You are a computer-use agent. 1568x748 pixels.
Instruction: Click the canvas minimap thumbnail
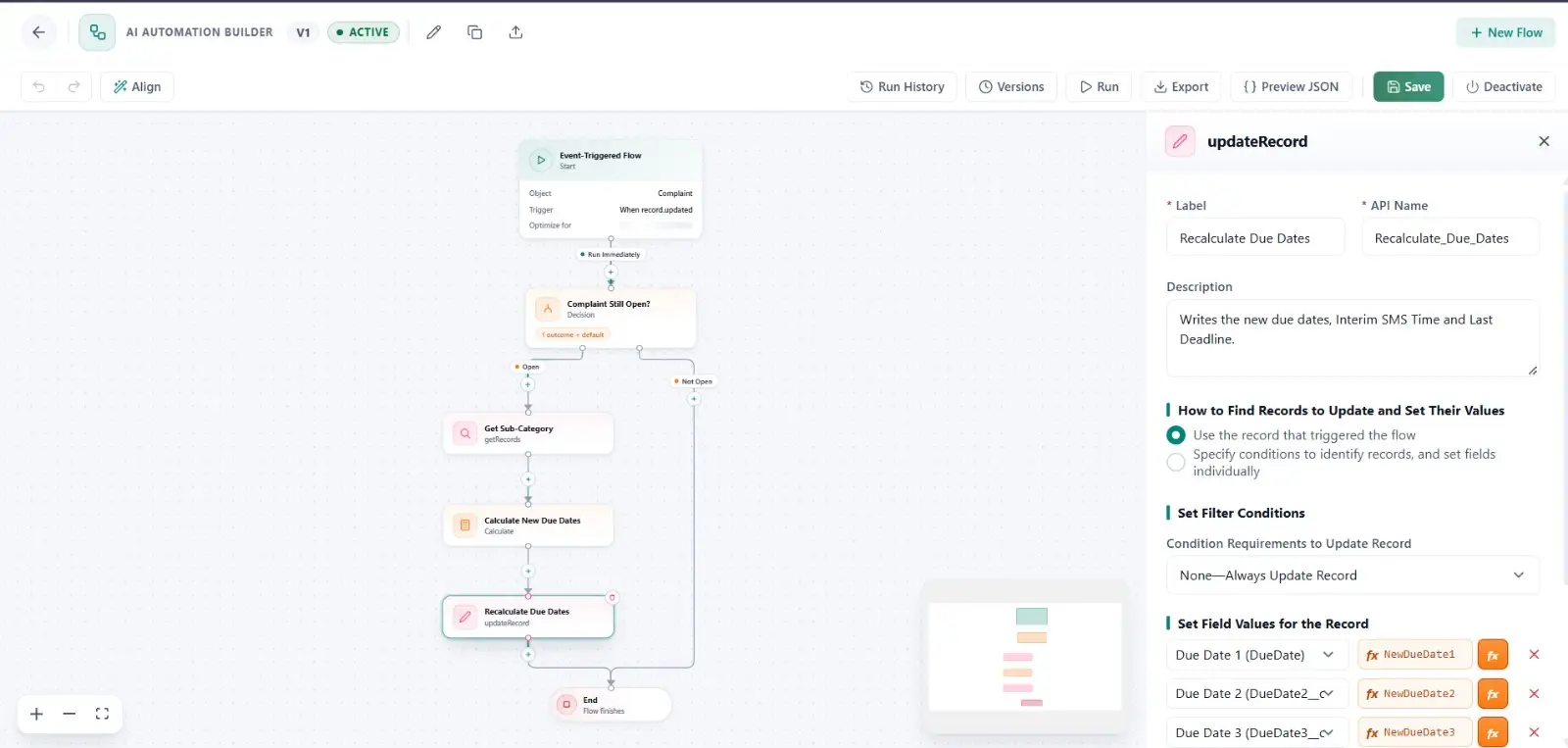point(1025,657)
